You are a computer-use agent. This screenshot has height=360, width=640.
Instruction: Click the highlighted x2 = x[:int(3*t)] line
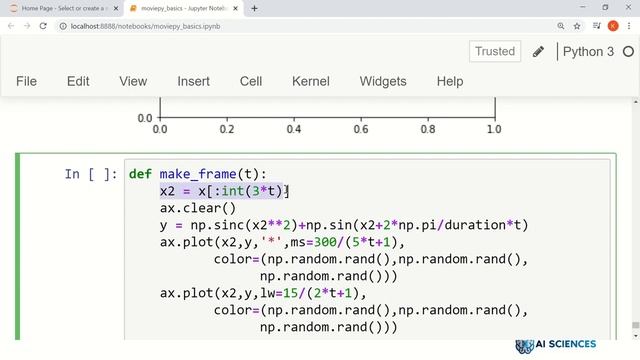click(x=224, y=191)
